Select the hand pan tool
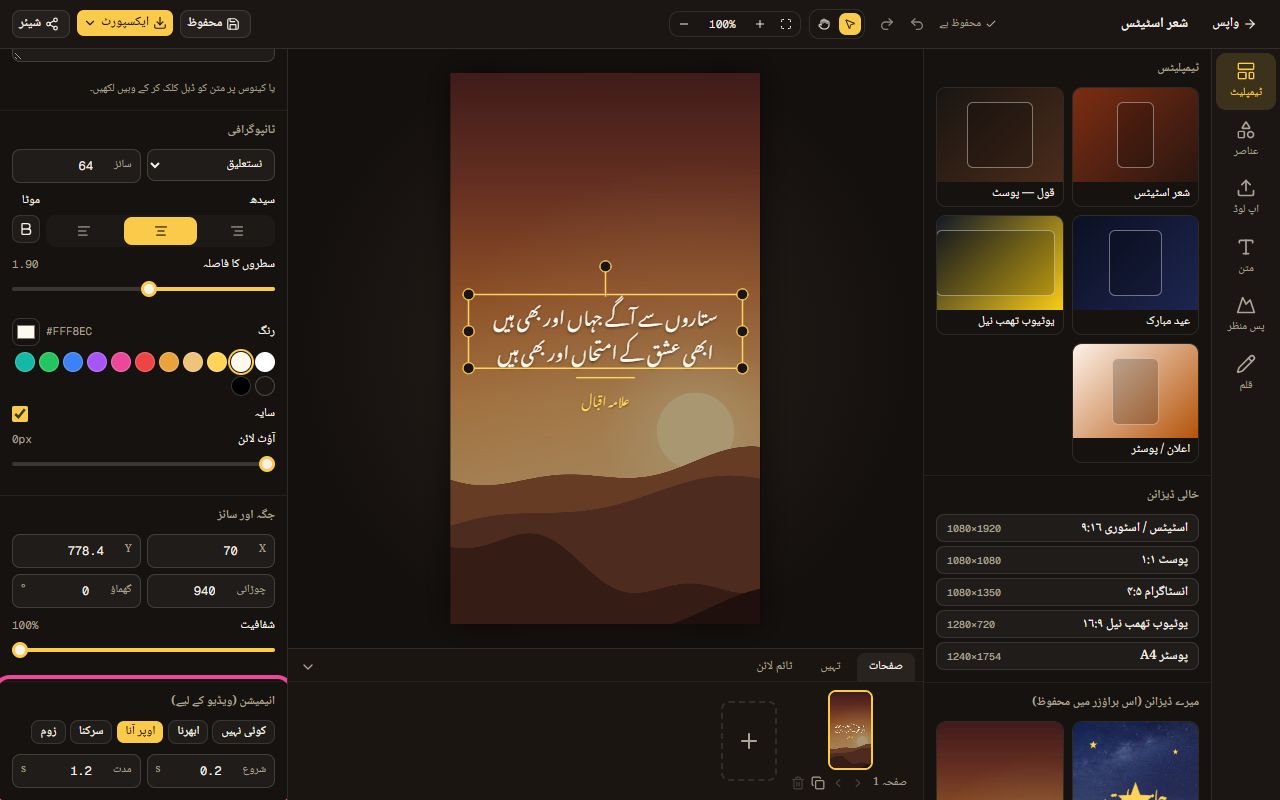This screenshot has height=800, width=1280. (824, 24)
